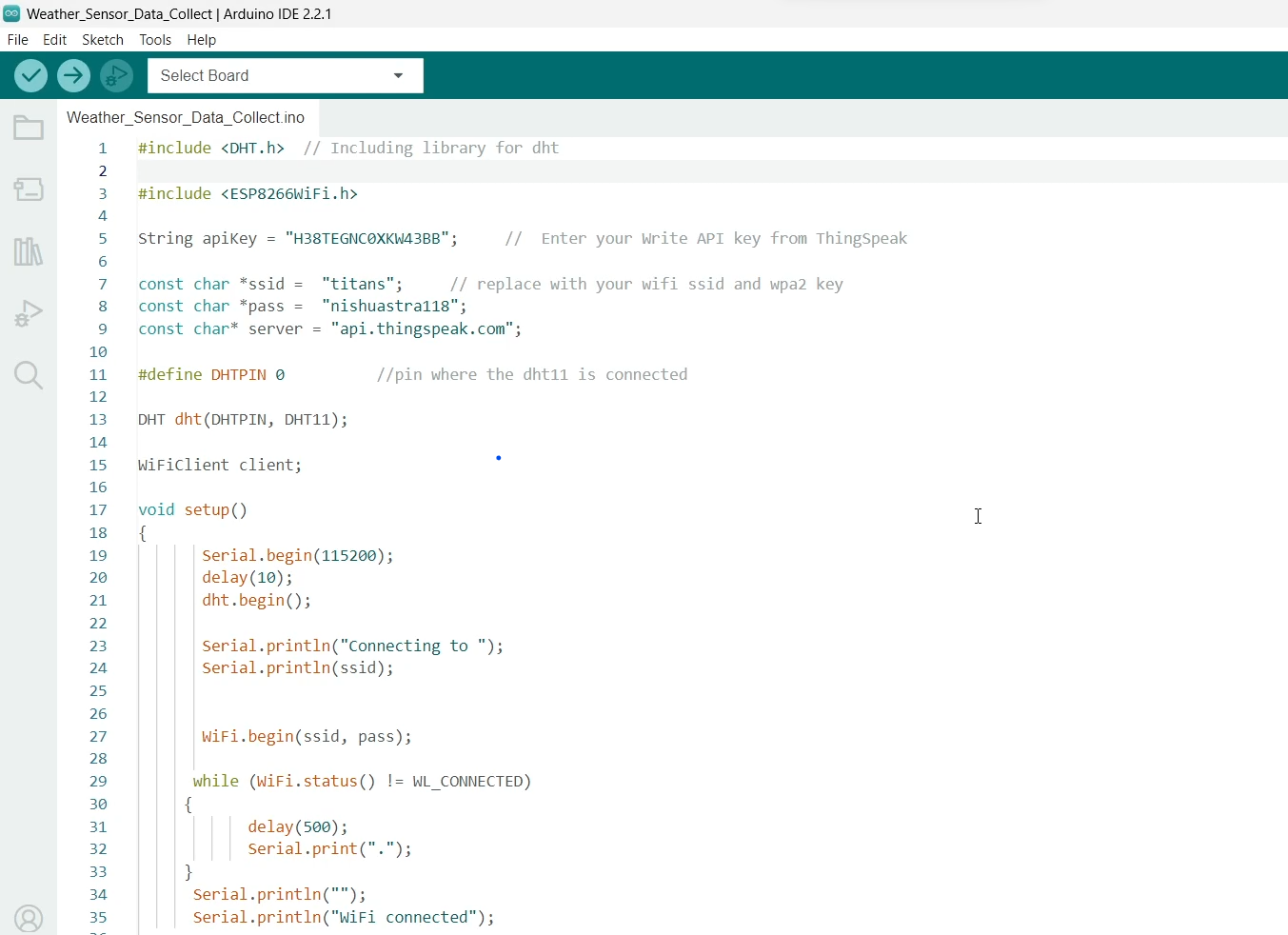This screenshot has width=1288, height=935.
Task: Open the Sketch menu
Action: coord(103,40)
